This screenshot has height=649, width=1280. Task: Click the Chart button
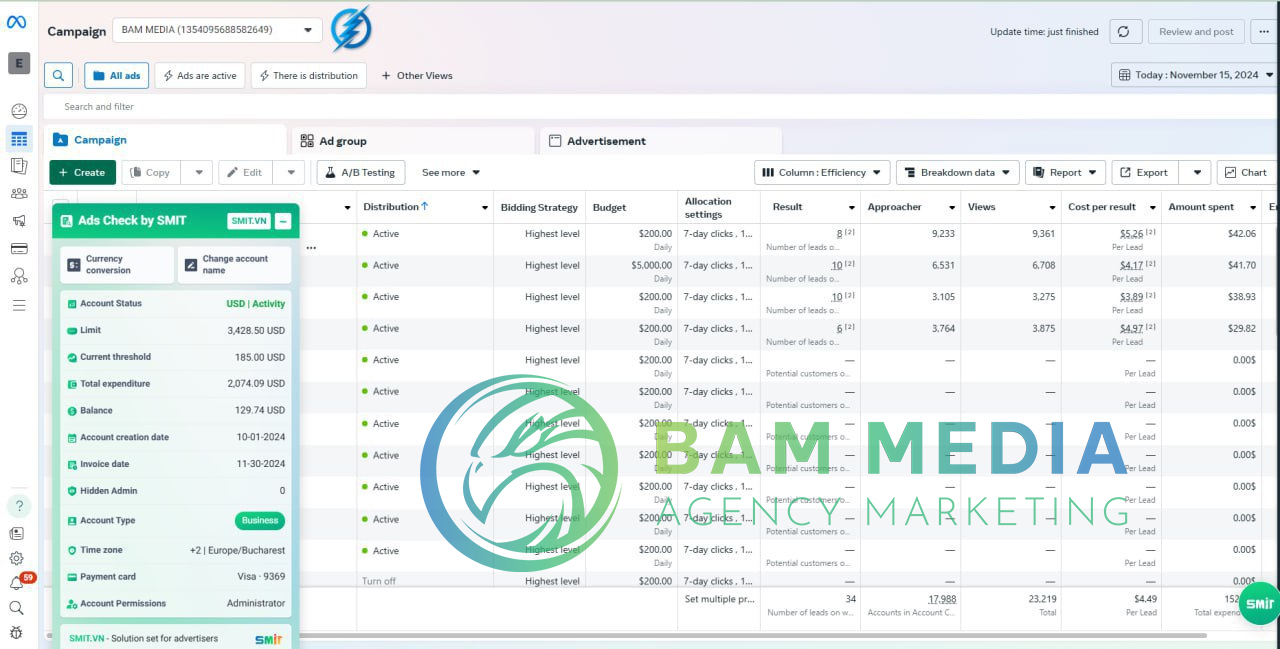pos(1247,173)
